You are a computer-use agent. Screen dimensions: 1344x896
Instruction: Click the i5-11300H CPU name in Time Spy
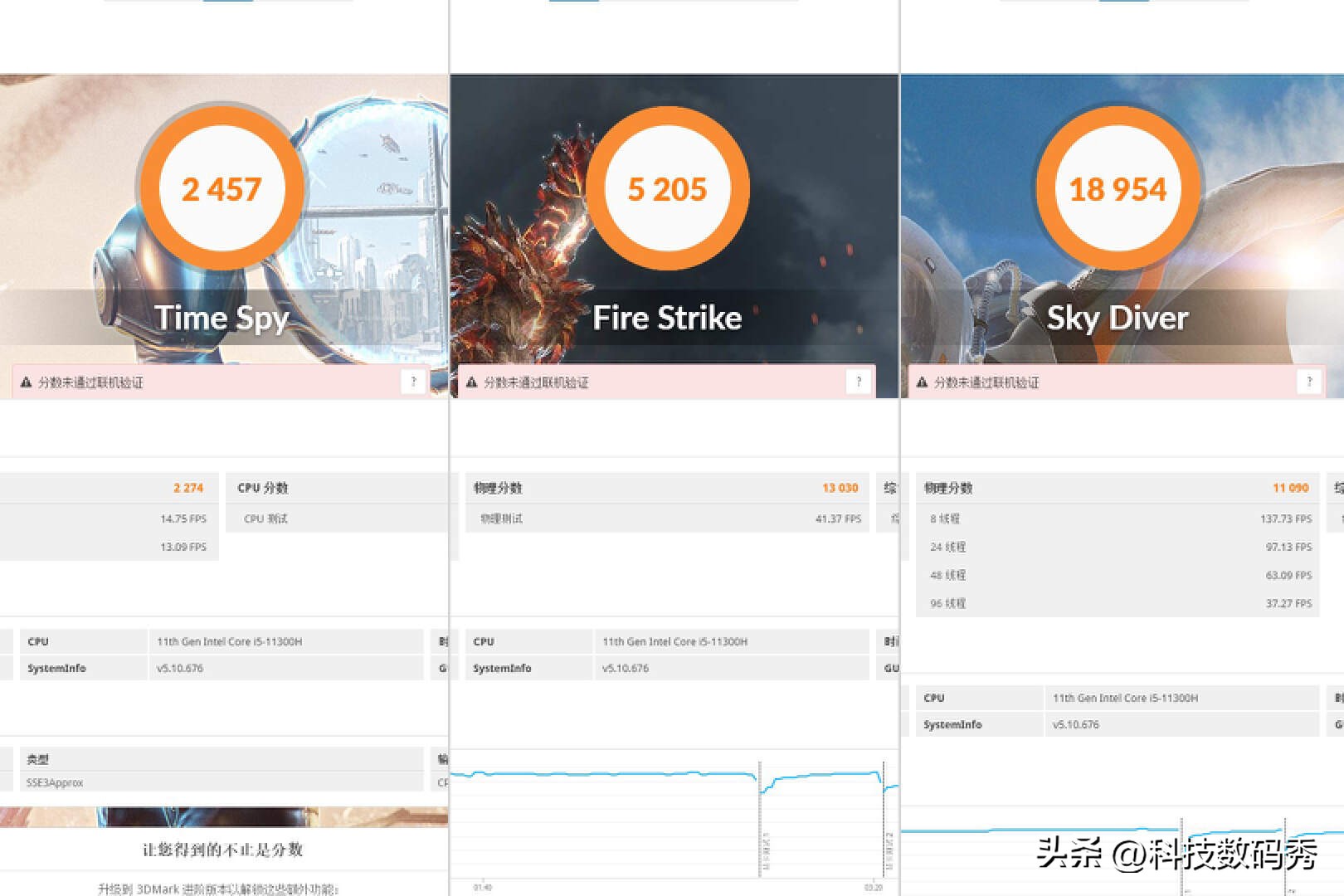pyautogui.click(x=229, y=641)
